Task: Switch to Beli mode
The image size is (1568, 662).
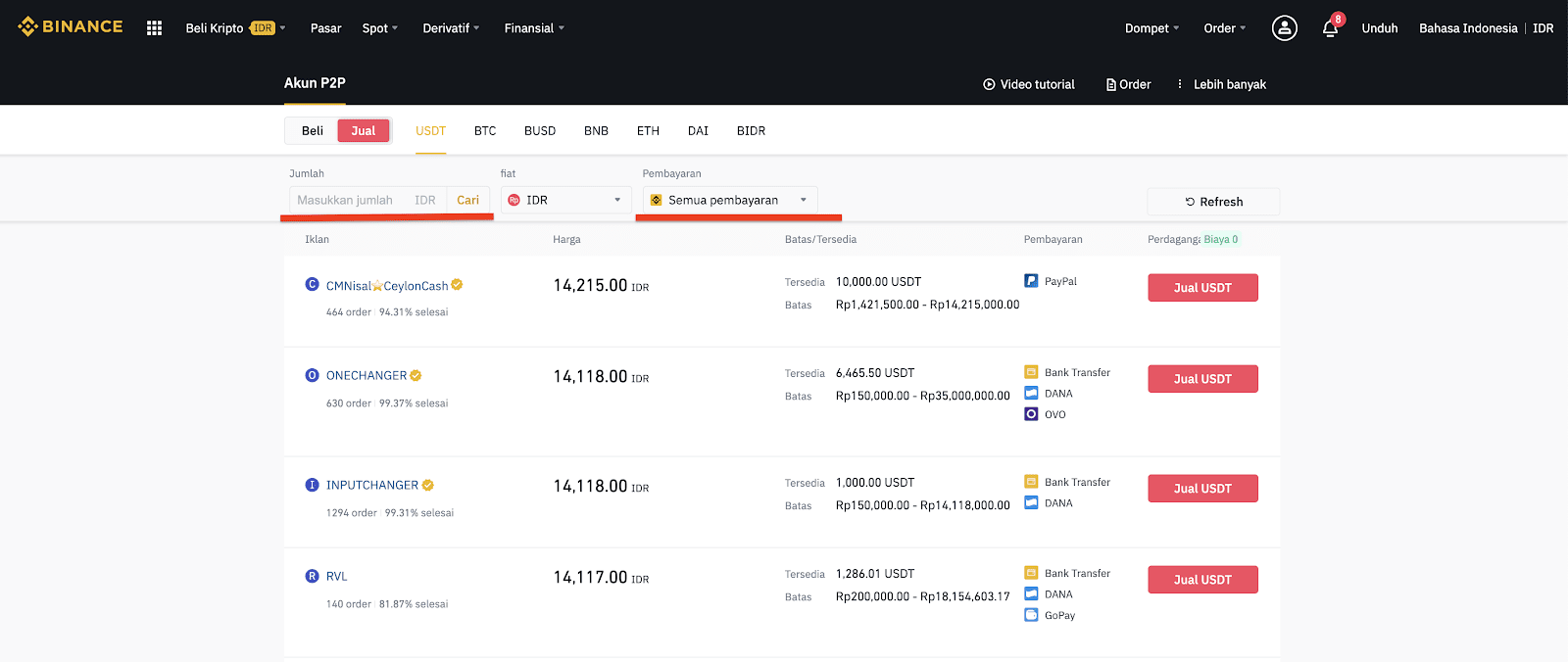Action: click(x=313, y=130)
